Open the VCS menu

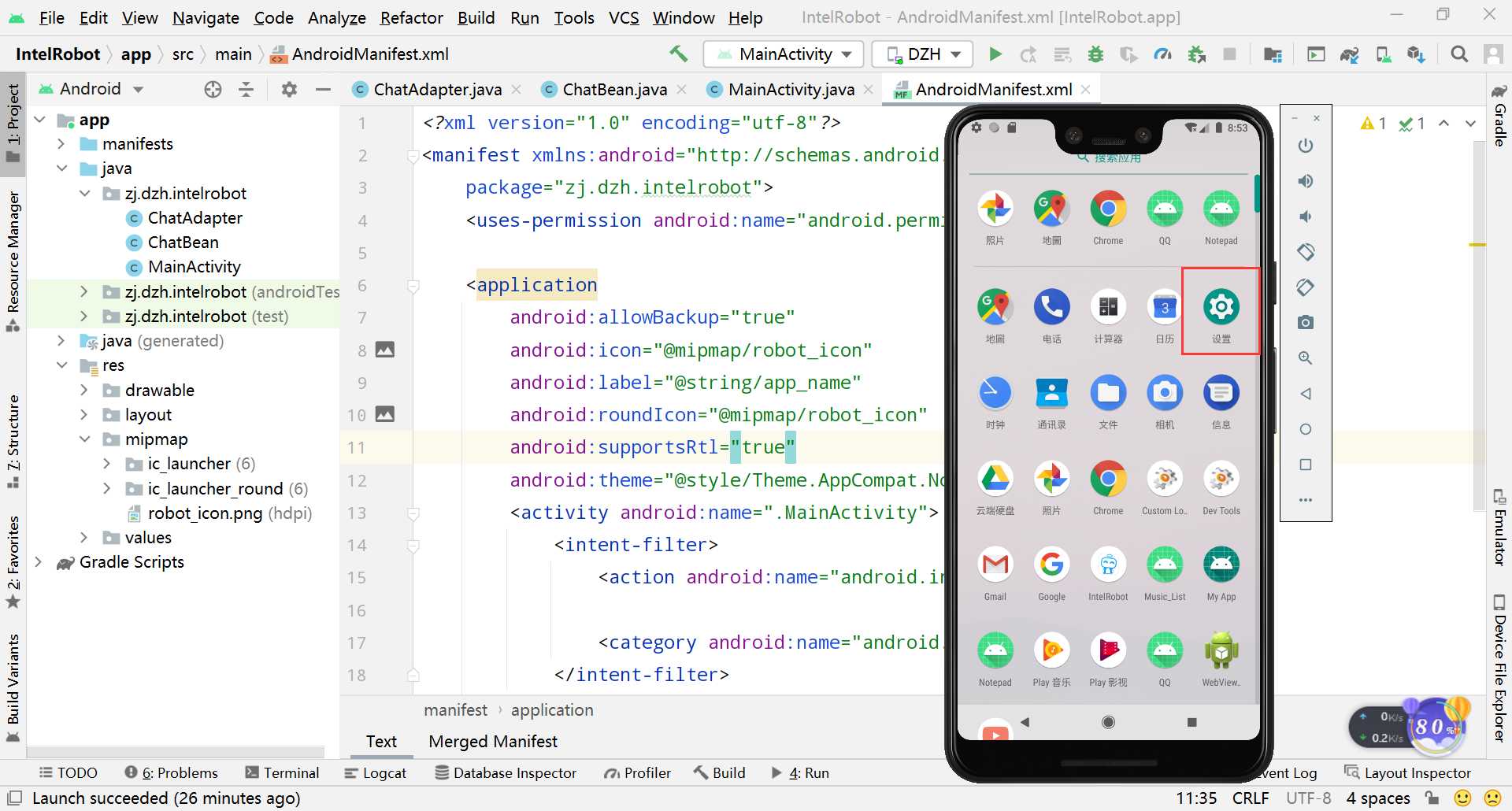[624, 17]
